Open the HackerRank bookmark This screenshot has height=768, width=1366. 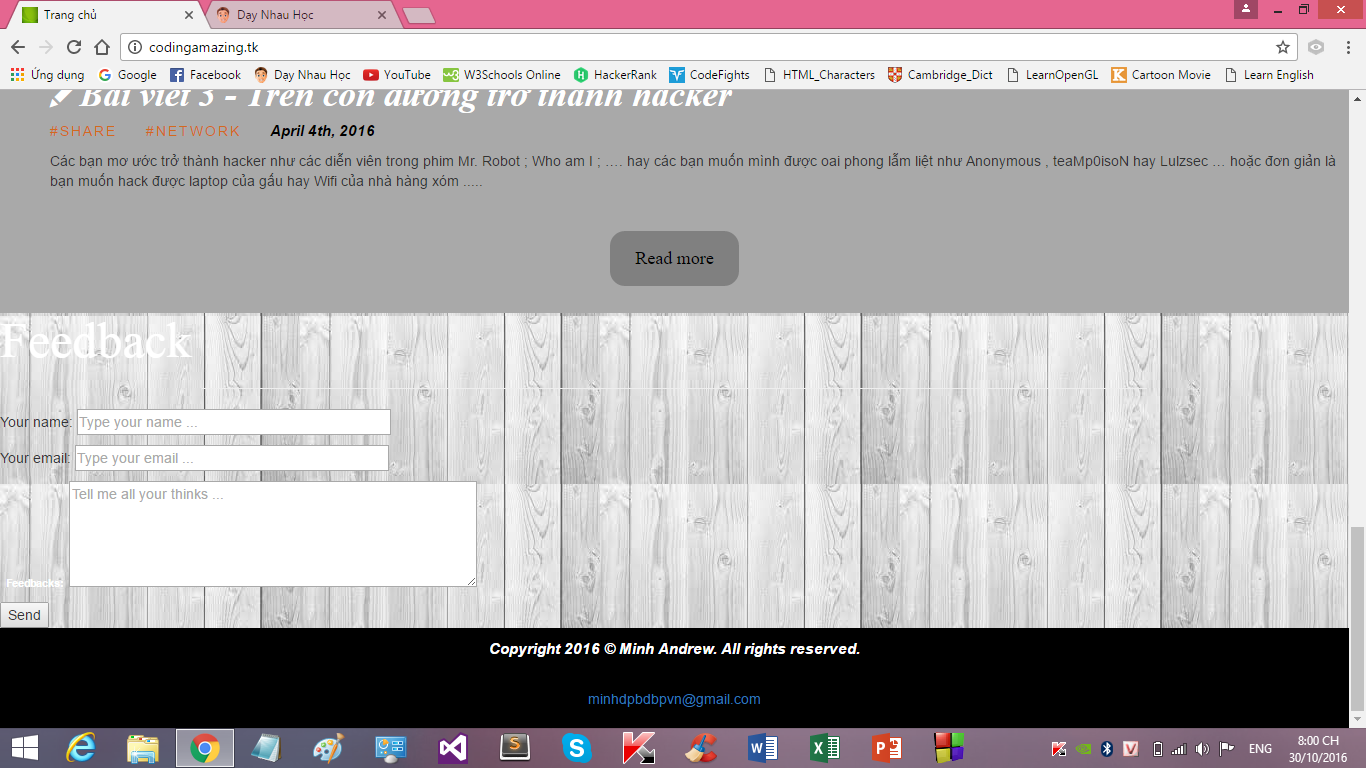(x=615, y=75)
